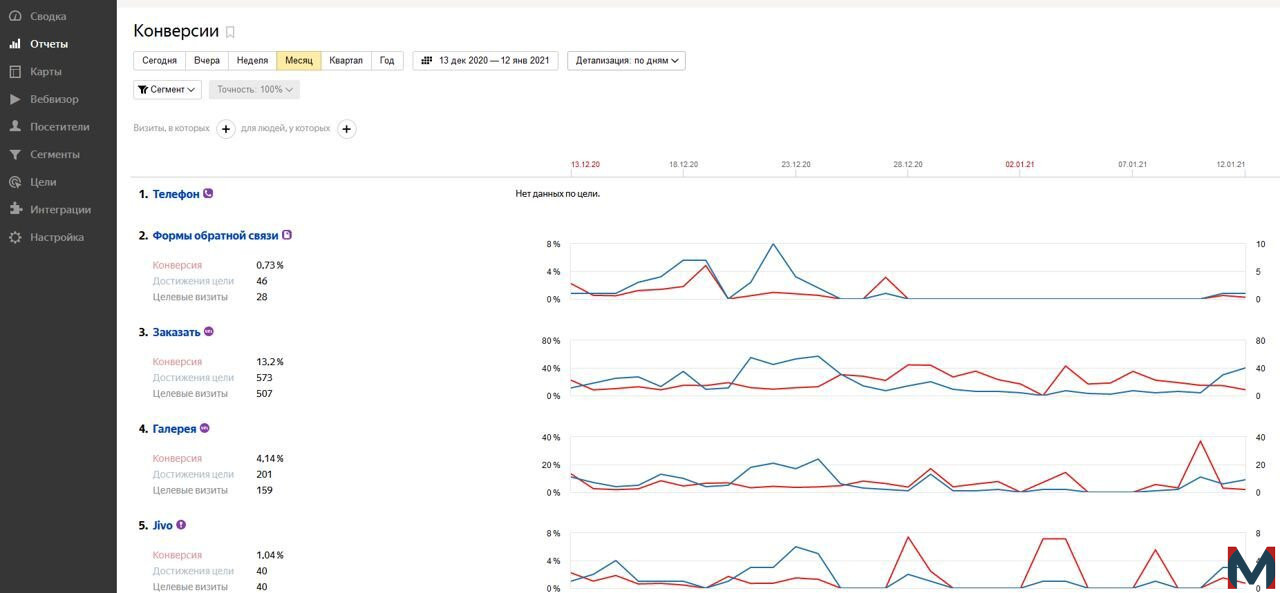Open Посетители in the sidebar
The width and height of the screenshot is (1280, 593).
point(60,127)
